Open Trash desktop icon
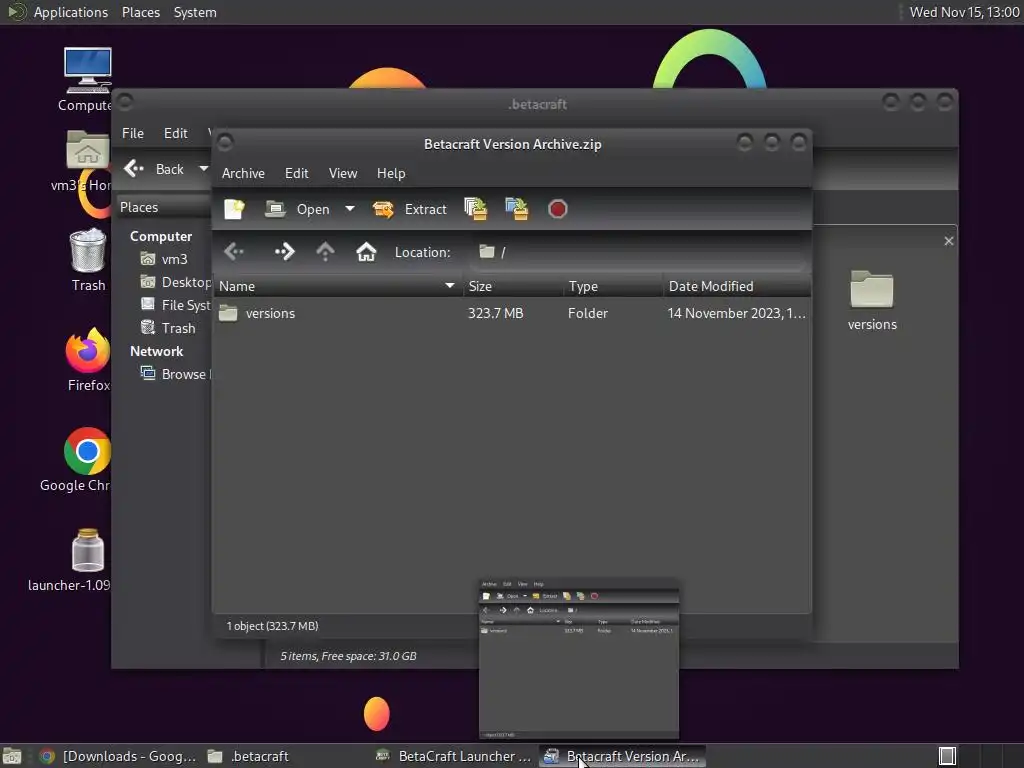Screen dimensions: 1024x768 pyautogui.click(x=88, y=260)
